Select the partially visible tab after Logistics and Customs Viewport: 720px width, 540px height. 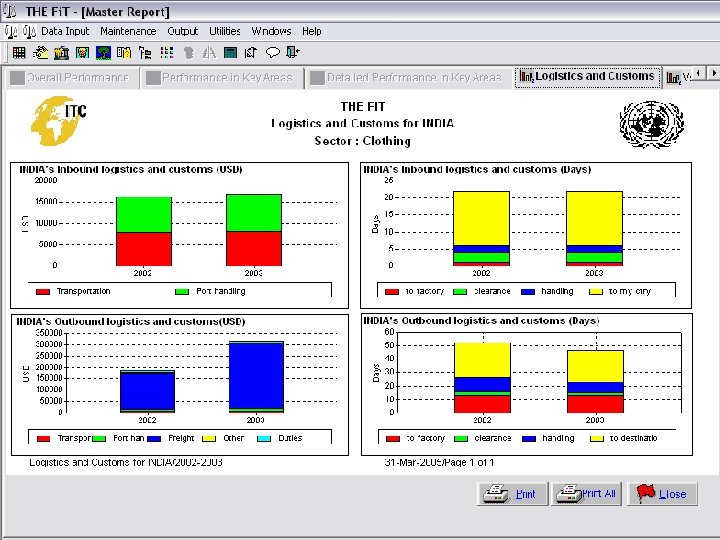coord(678,78)
